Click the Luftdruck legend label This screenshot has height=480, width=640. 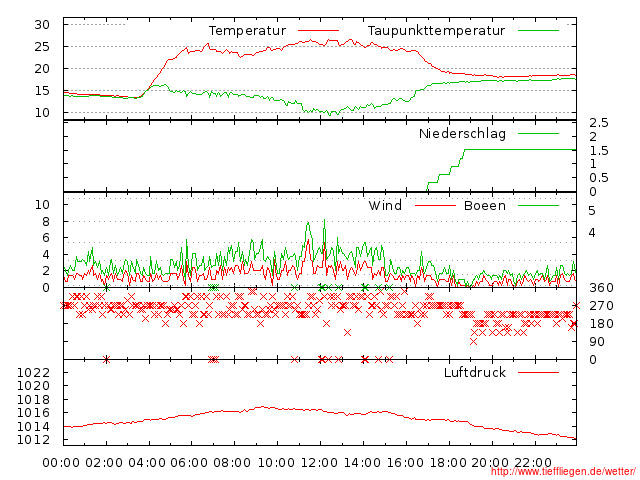pyautogui.click(x=475, y=372)
